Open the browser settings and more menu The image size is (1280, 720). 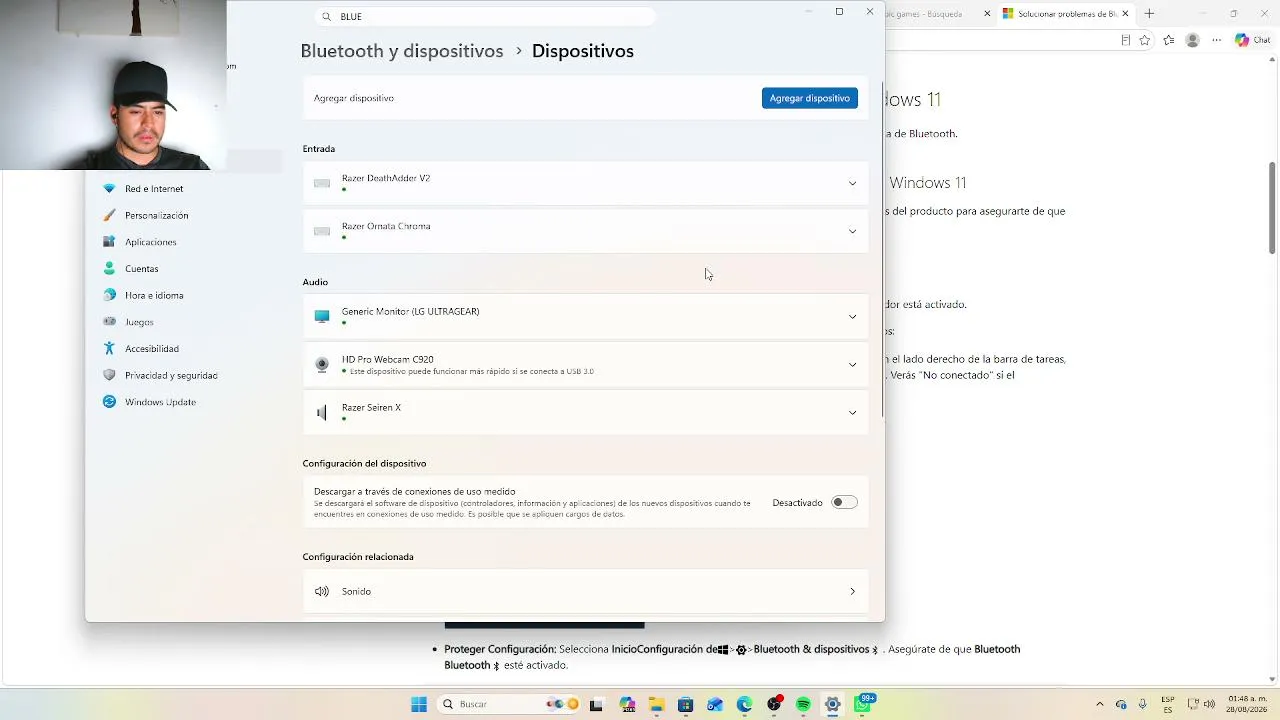click(1217, 40)
